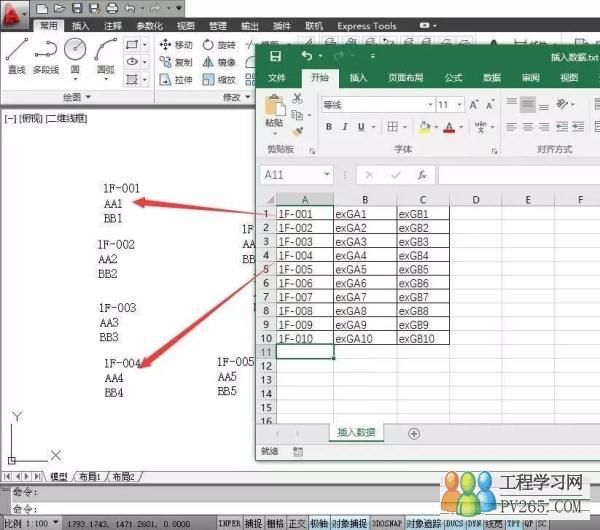Click the AutoCAD Plot/Print icon
This screenshot has height=530, width=600.
point(111,8)
